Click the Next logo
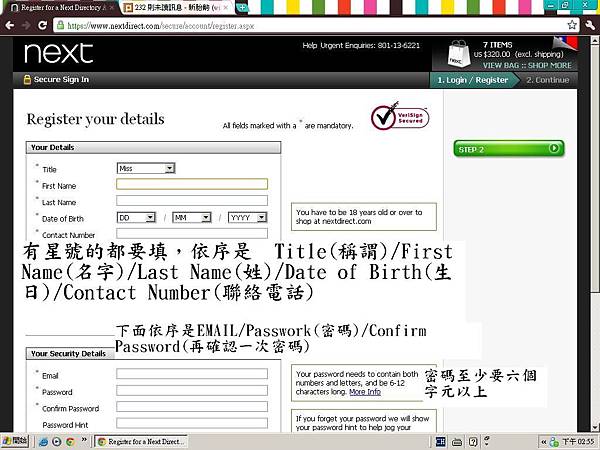 [x=59, y=53]
